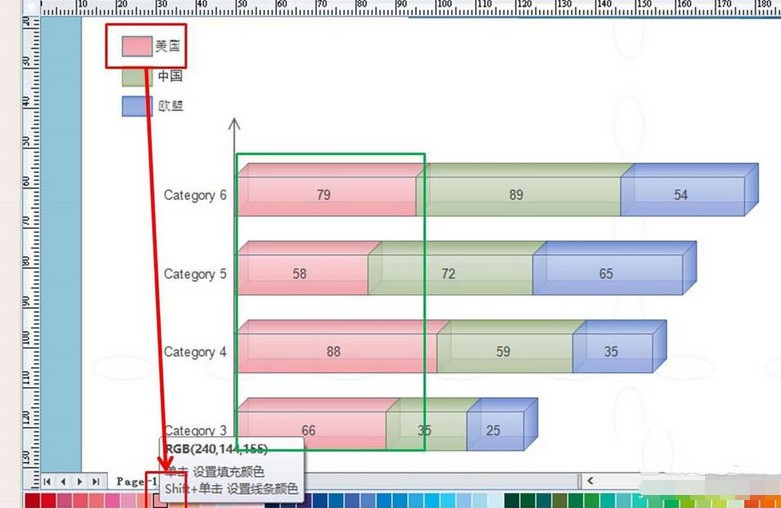Select the Category 4 axis label
781x508 pixels.
pos(195,352)
